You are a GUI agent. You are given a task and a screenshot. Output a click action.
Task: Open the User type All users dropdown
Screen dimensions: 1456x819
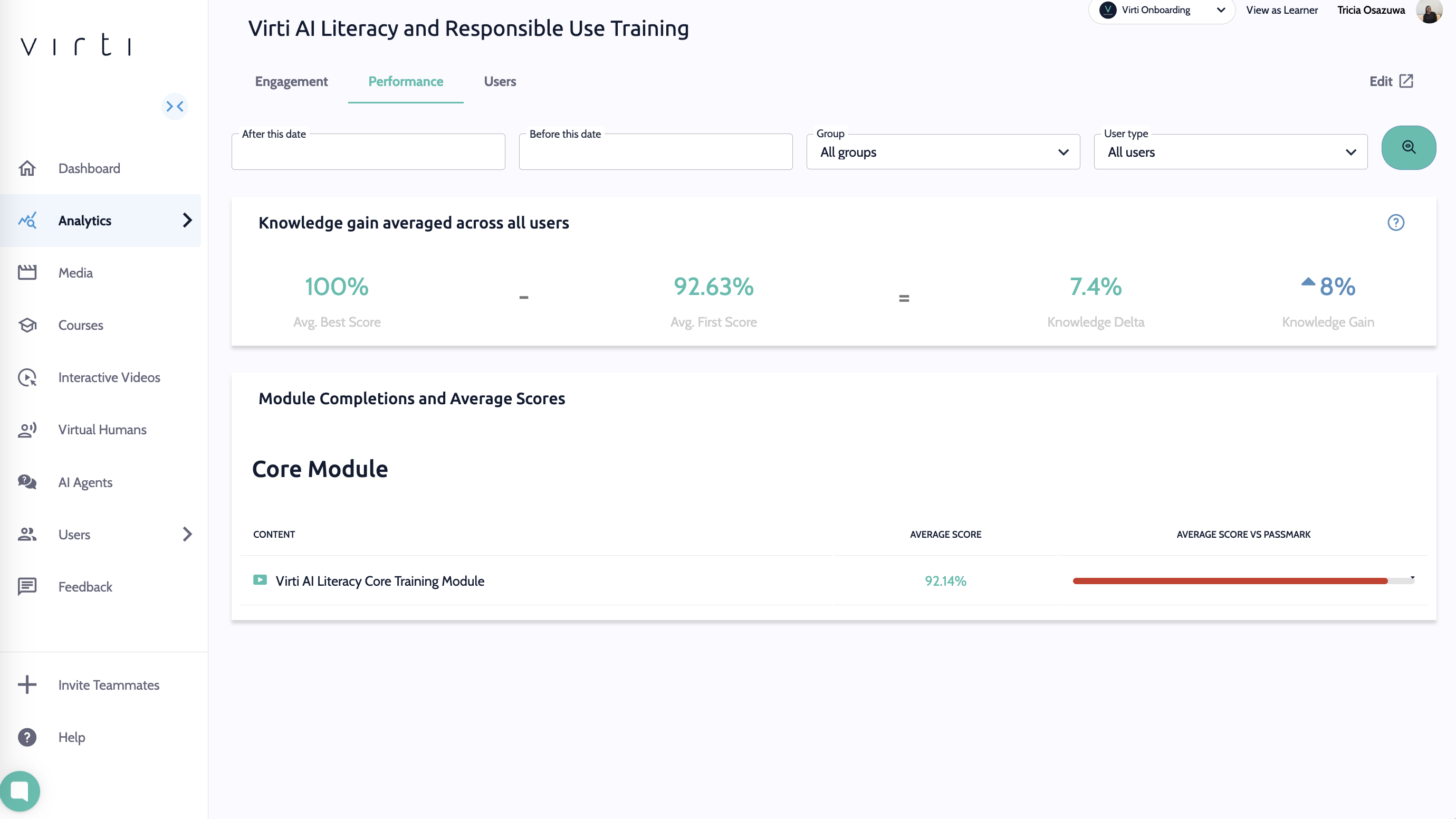pos(1230,152)
